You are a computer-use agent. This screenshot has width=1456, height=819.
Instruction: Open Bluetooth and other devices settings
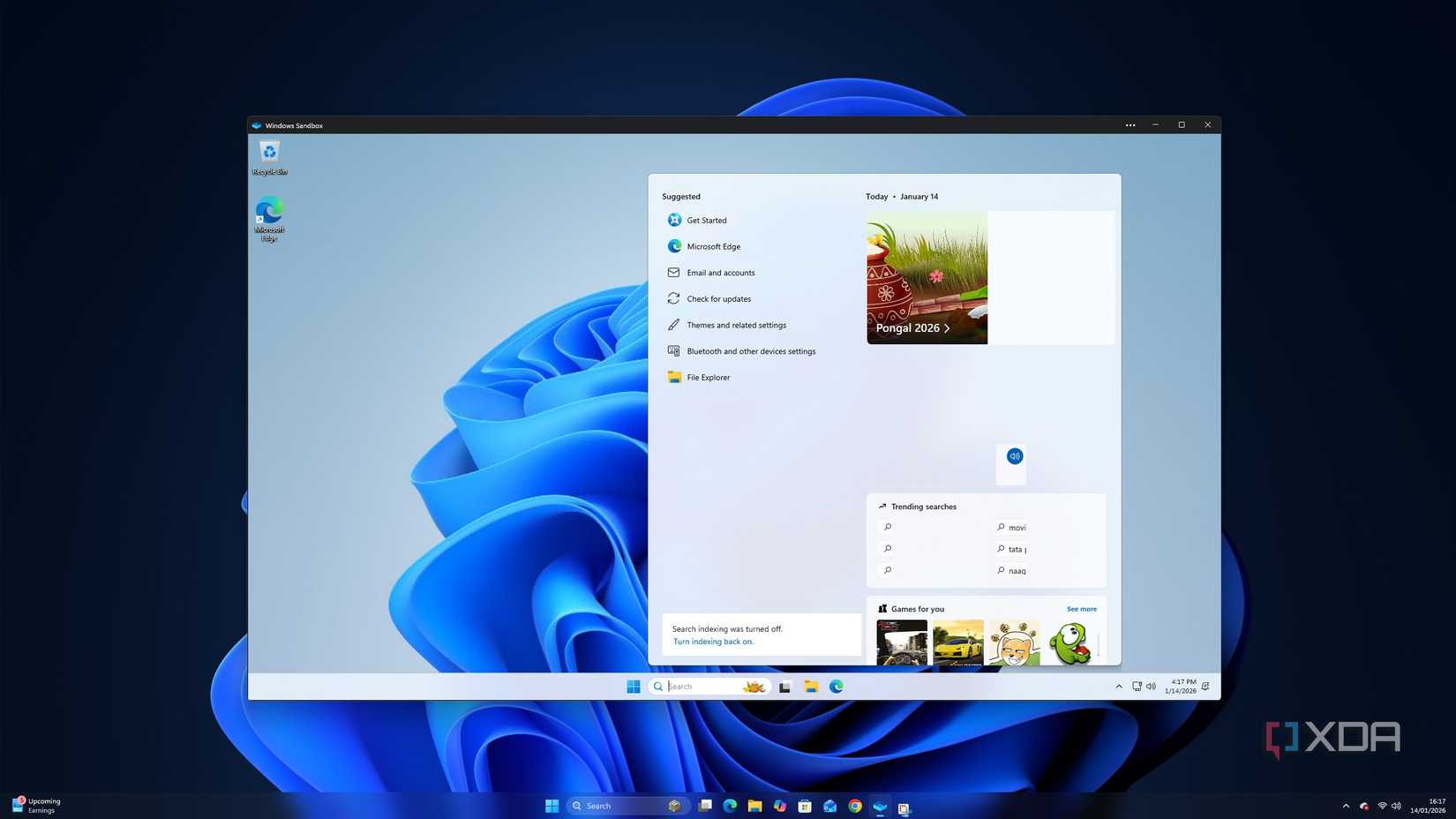pyautogui.click(x=750, y=350)
